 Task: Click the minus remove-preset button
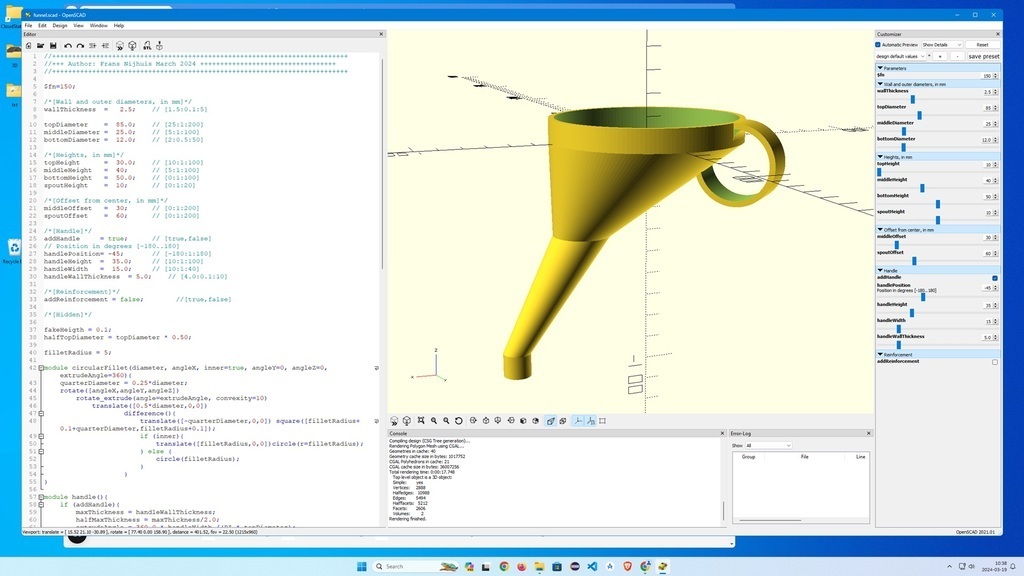point(957,56)
